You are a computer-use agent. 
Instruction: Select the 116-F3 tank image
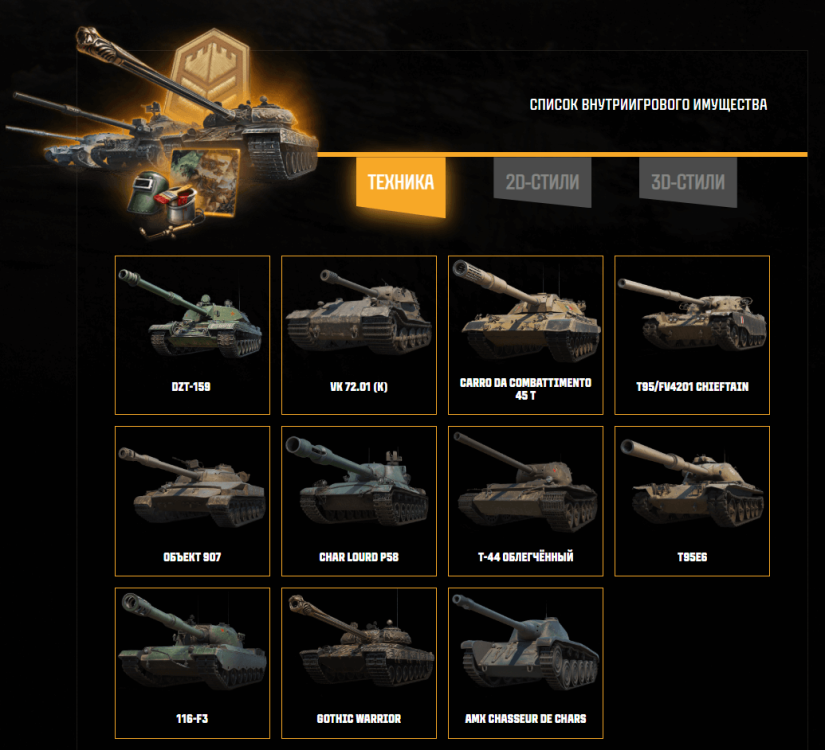point(193,641)
